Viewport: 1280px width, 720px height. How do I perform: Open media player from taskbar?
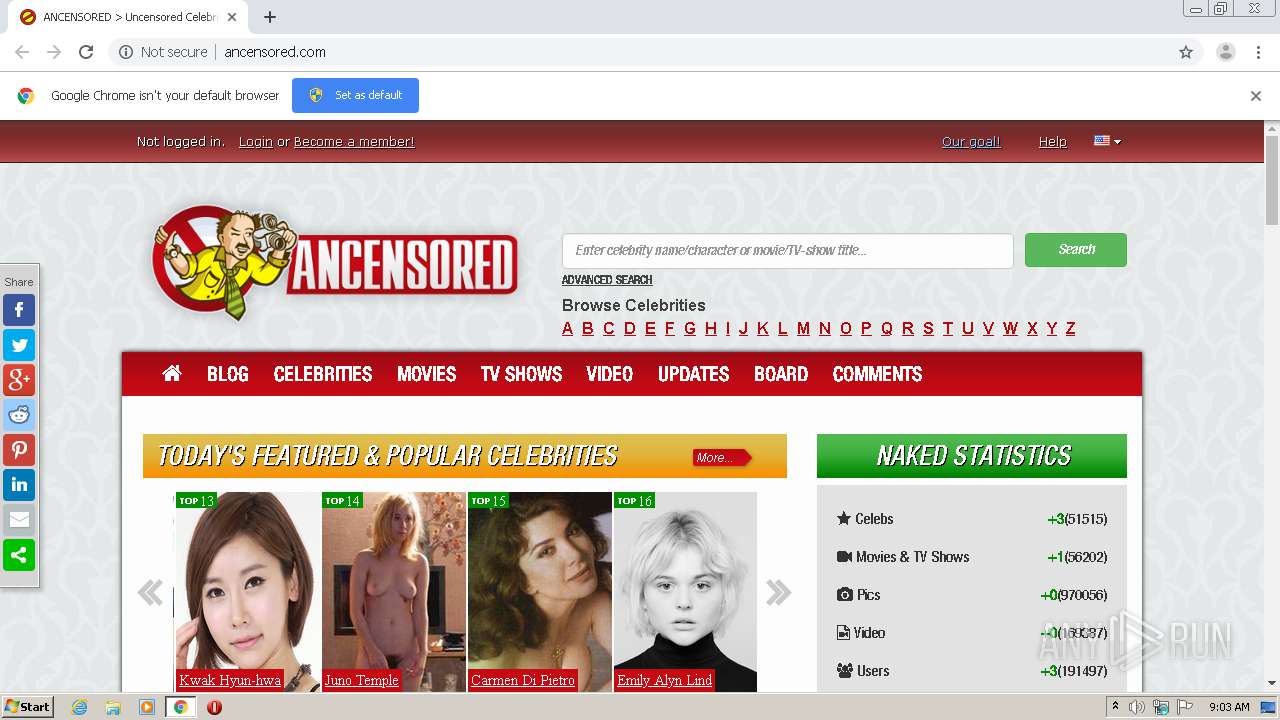147,707
